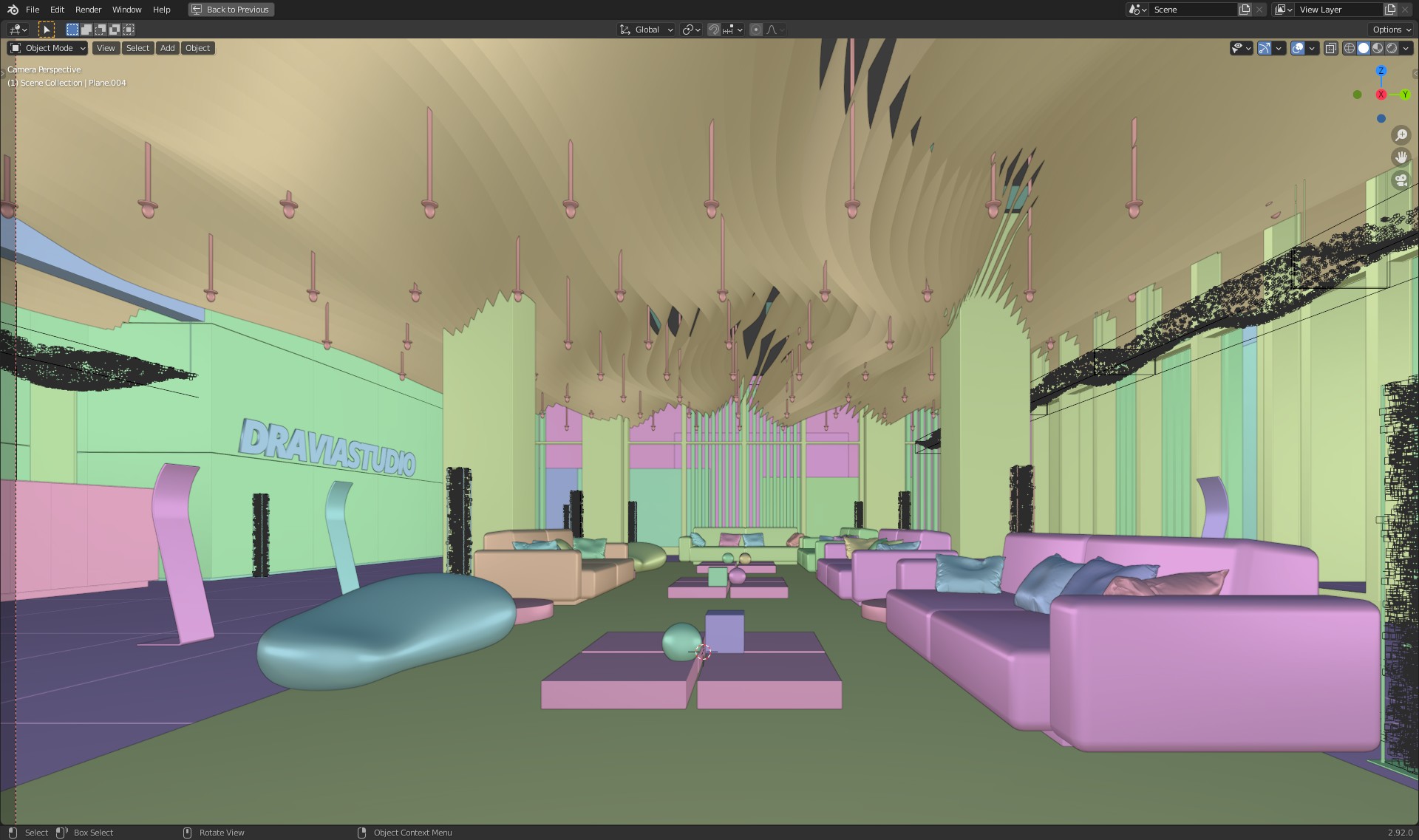Toggle snapping magnet

coord(713,30)
